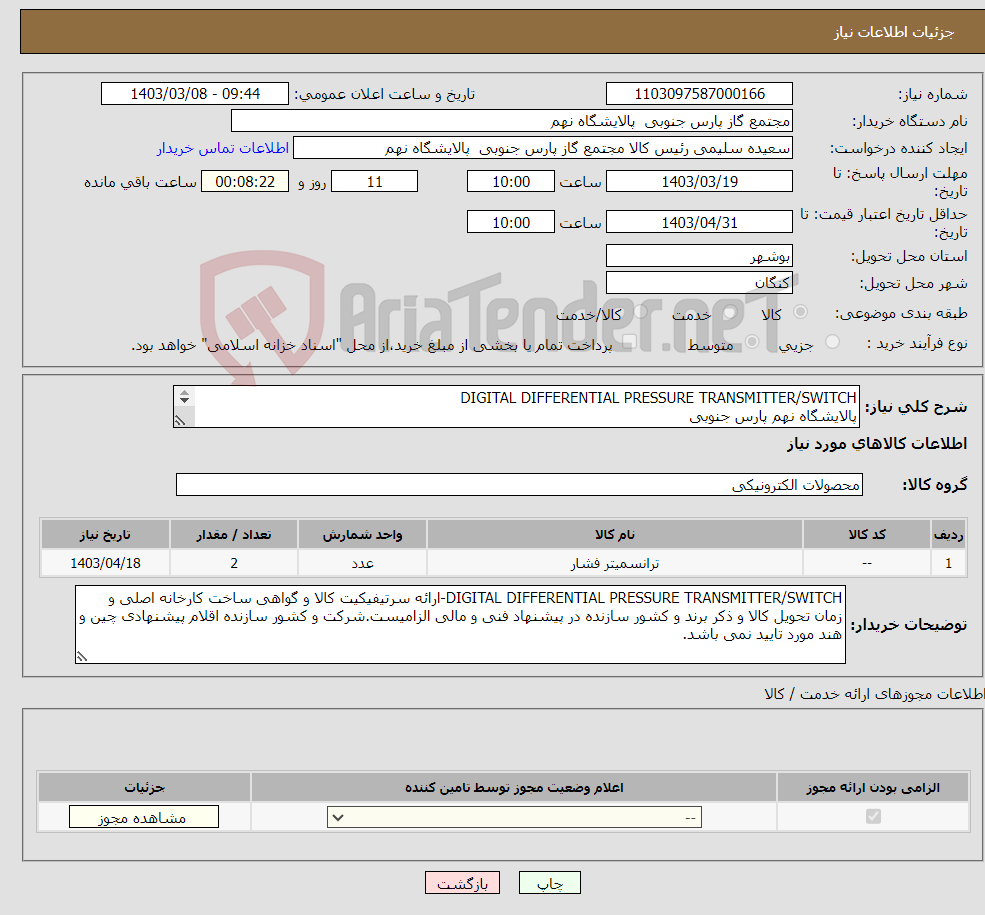Click the جزئیات column header

click(144, 788)
